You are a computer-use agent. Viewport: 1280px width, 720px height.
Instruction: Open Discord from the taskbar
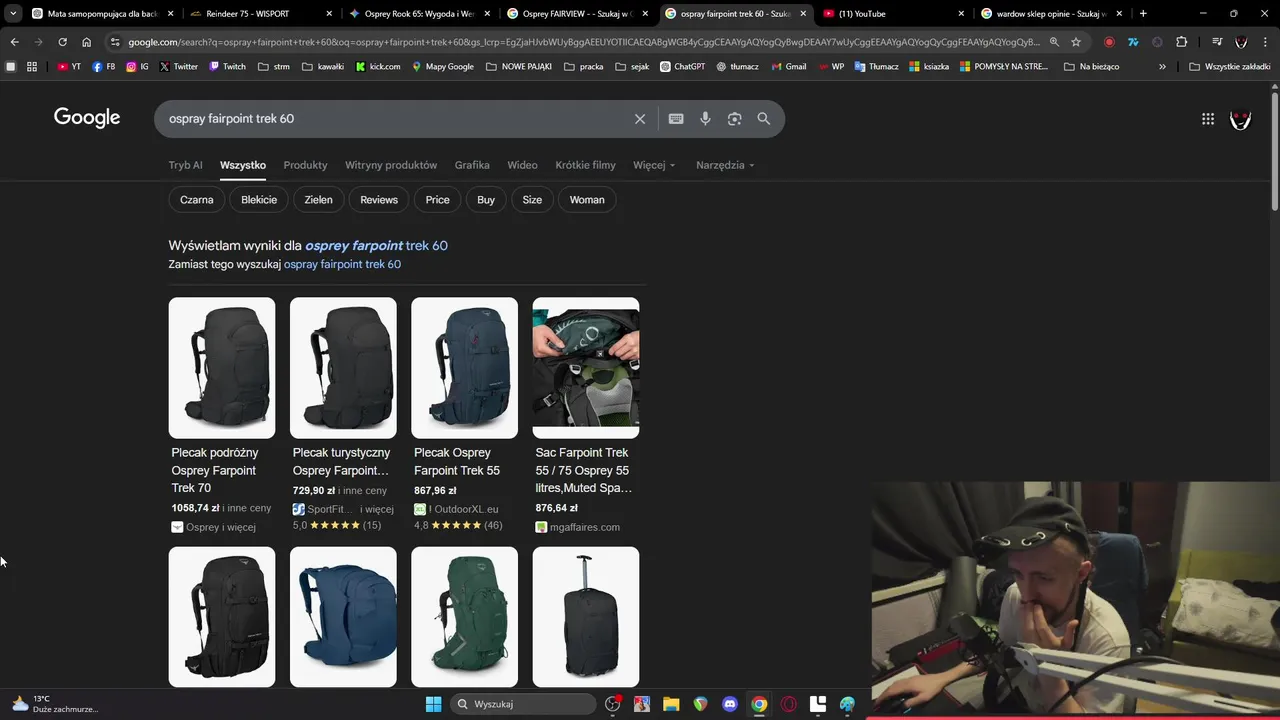click(x=730, y=704)
